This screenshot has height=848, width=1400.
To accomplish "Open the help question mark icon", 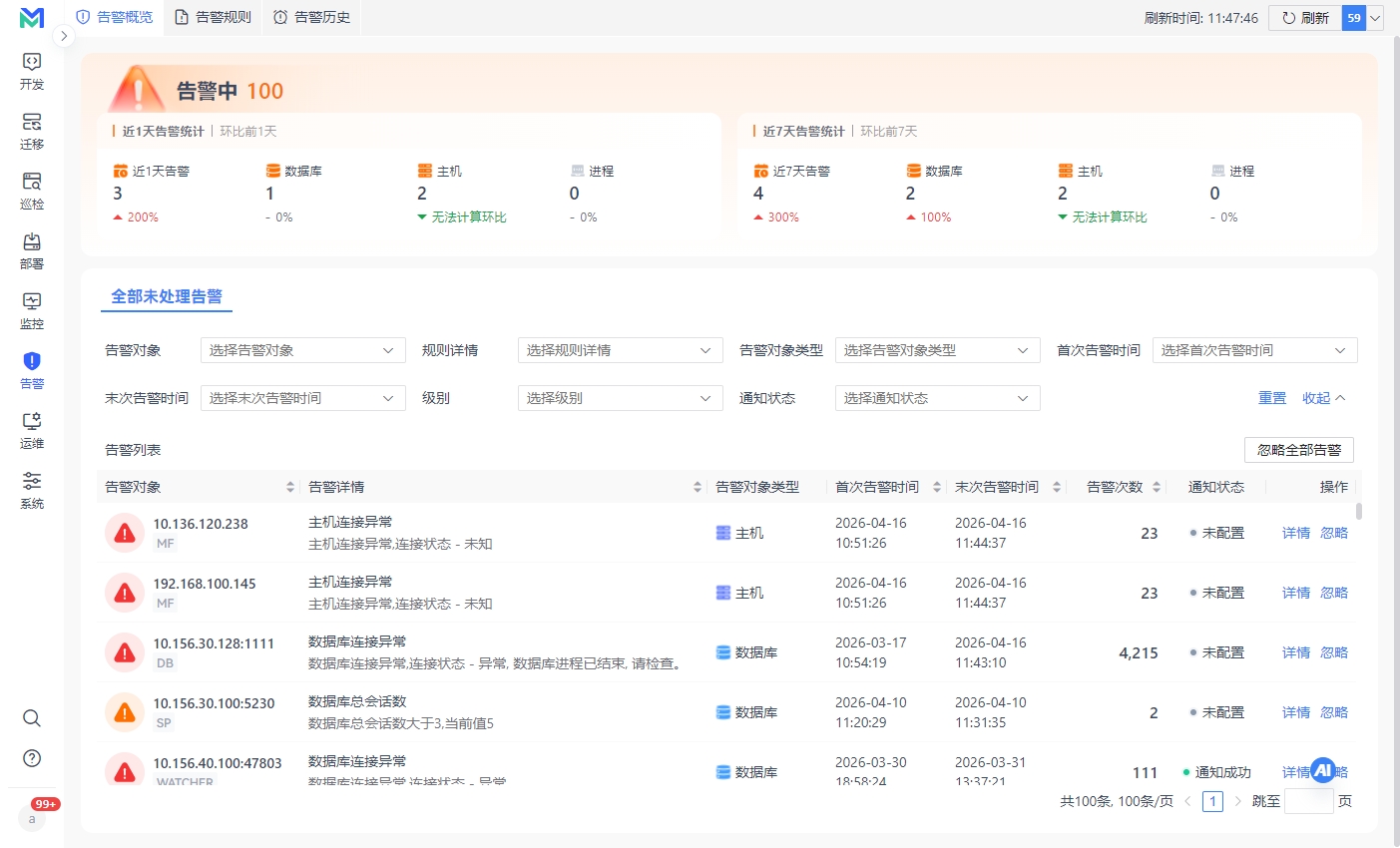I will 32,758.
